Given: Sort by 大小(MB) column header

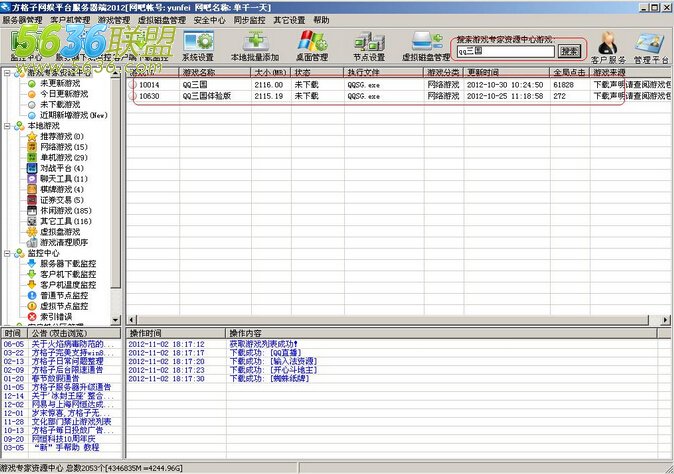Looking at the screenshot, I should (271, 72).
